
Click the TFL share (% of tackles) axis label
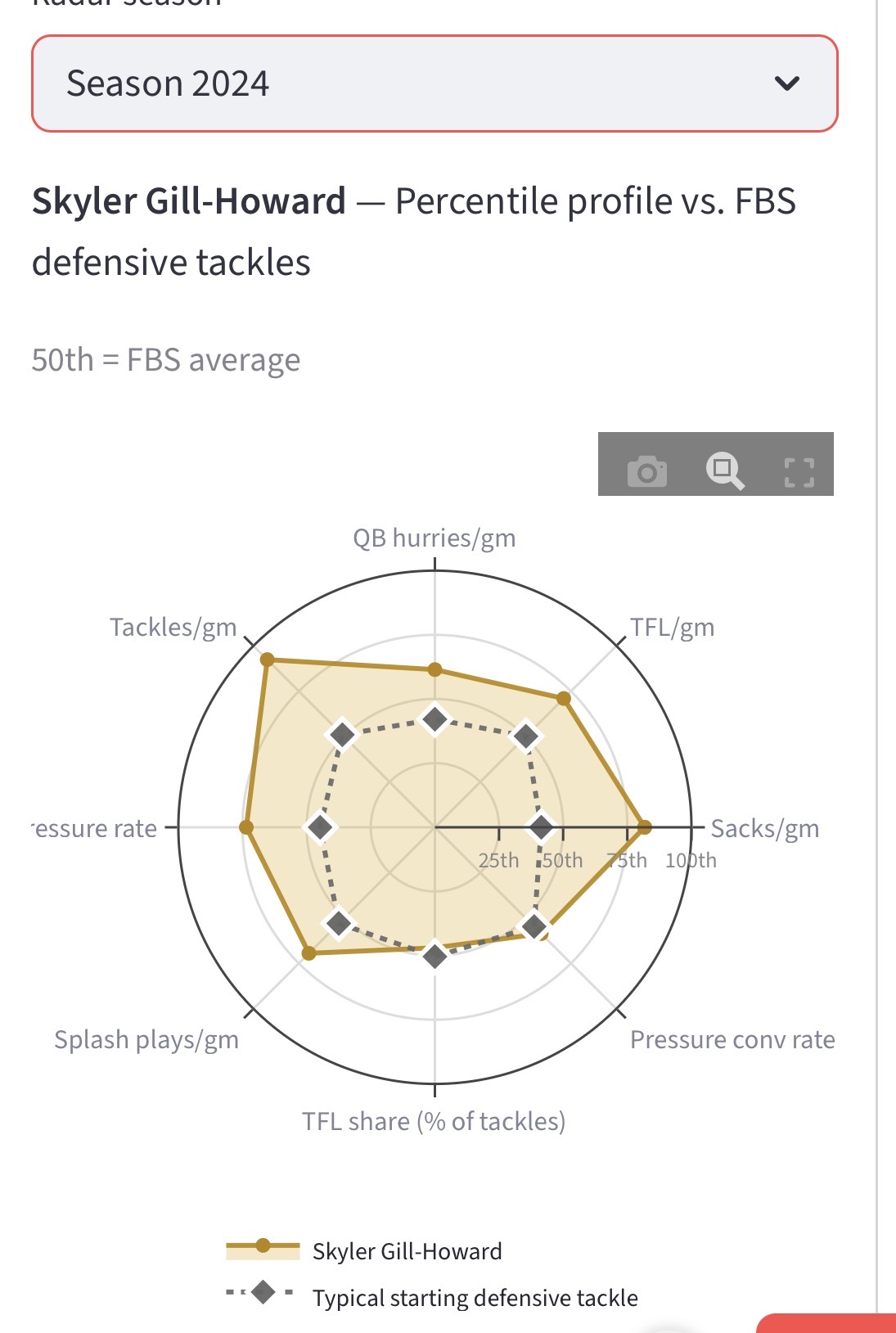434,1121
